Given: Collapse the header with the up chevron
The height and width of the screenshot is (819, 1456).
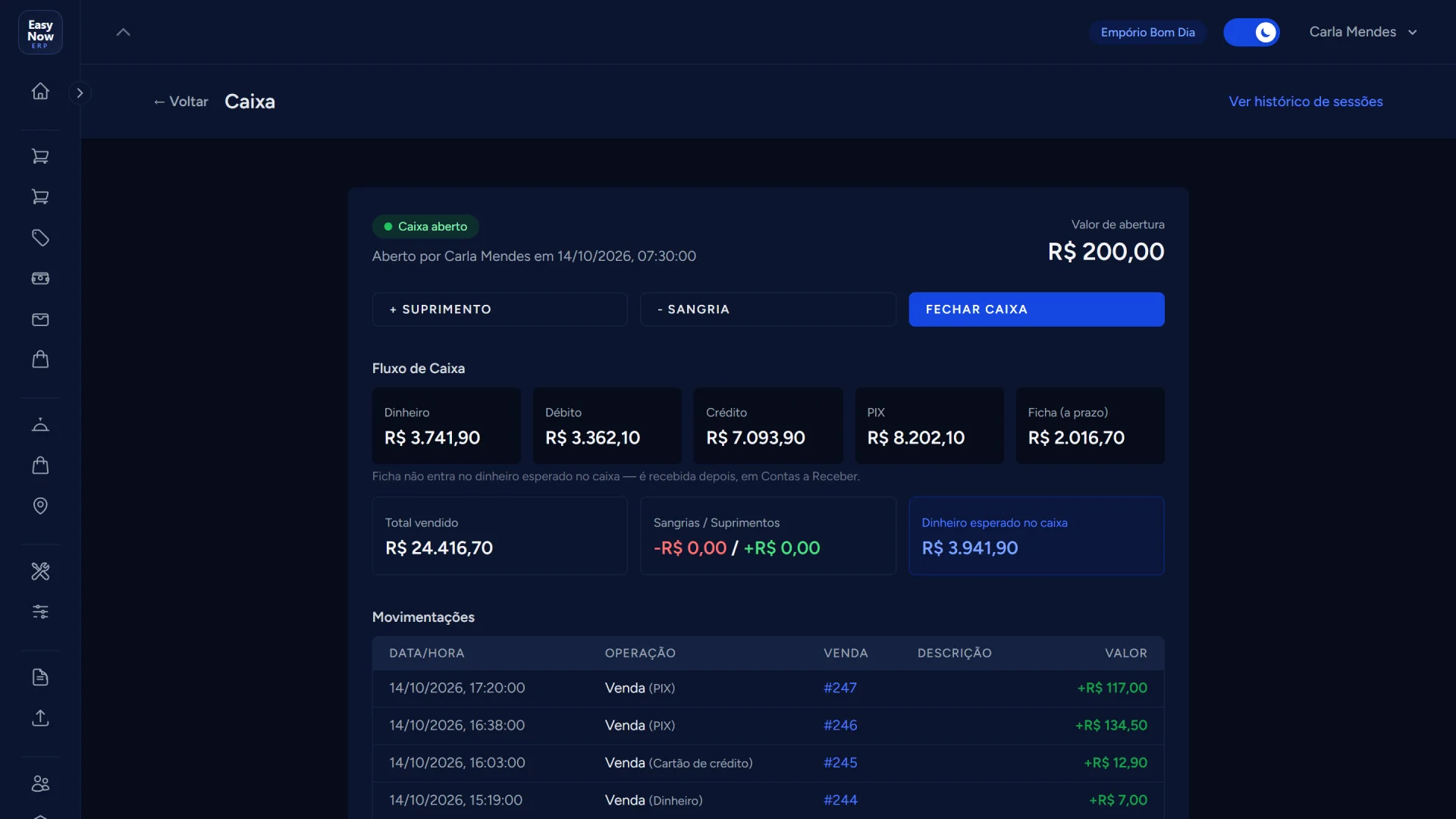Looking at the screenshot, I should (x=123, y=32).
